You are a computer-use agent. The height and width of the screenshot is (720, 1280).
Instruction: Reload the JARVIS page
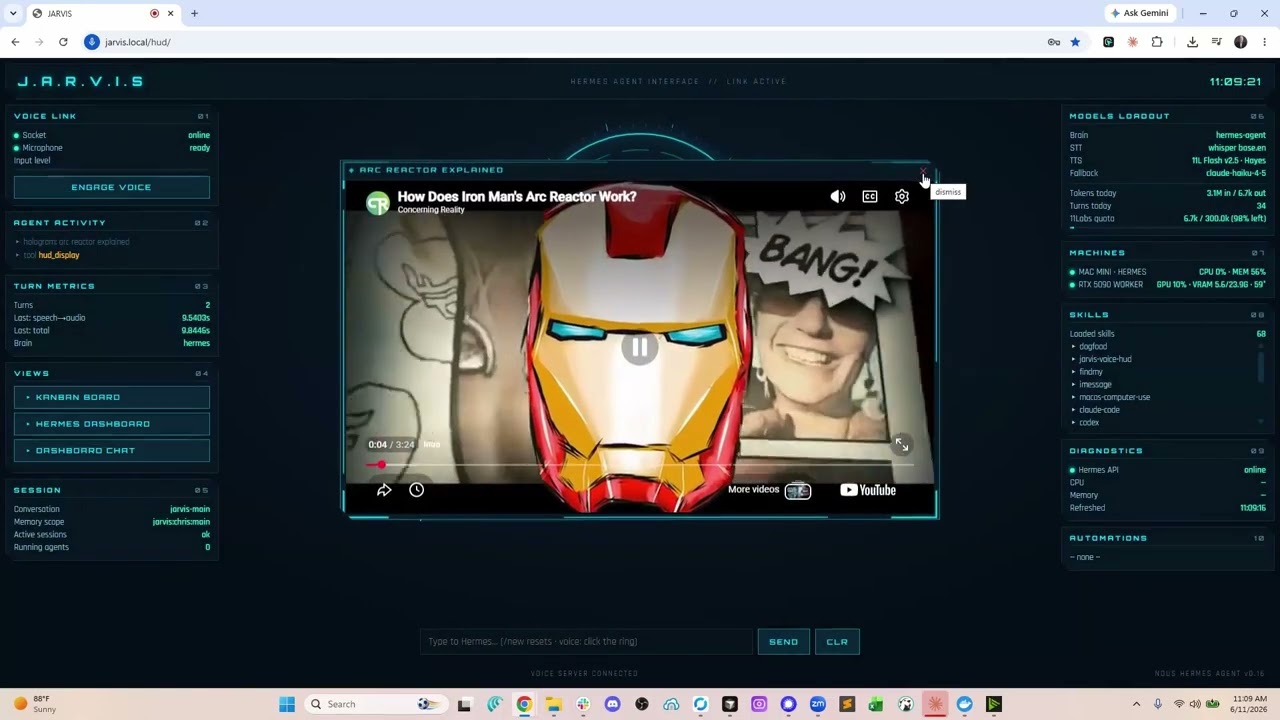pyautogui.click(x=63, y=42)
